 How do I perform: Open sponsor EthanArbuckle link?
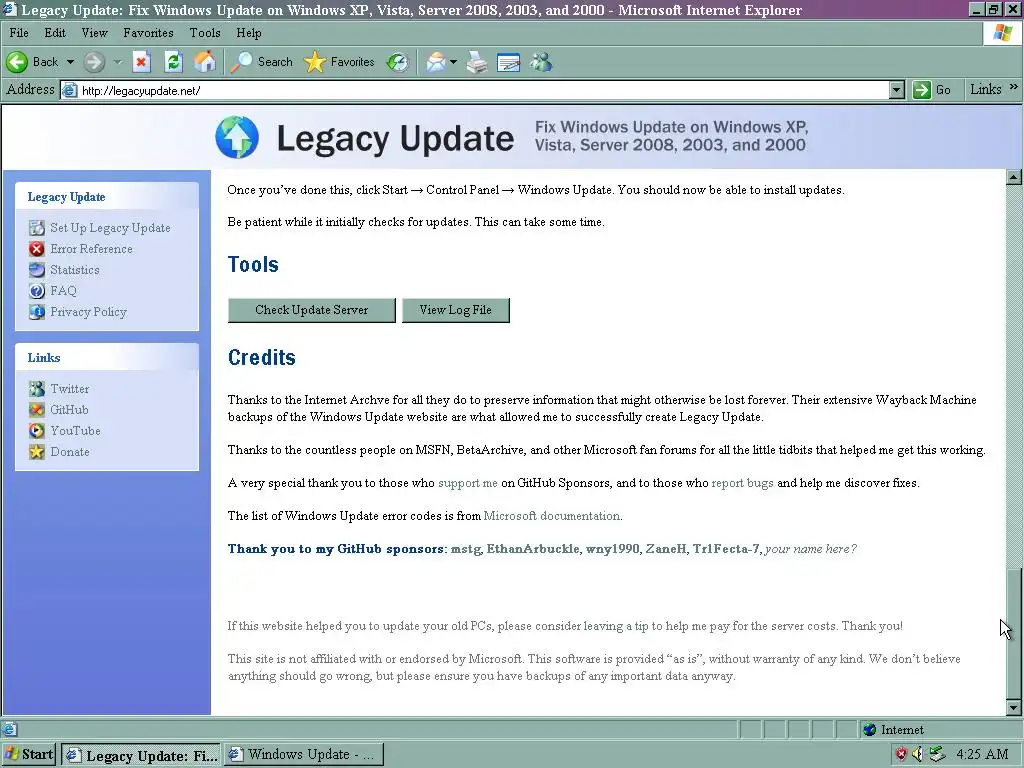533,549
